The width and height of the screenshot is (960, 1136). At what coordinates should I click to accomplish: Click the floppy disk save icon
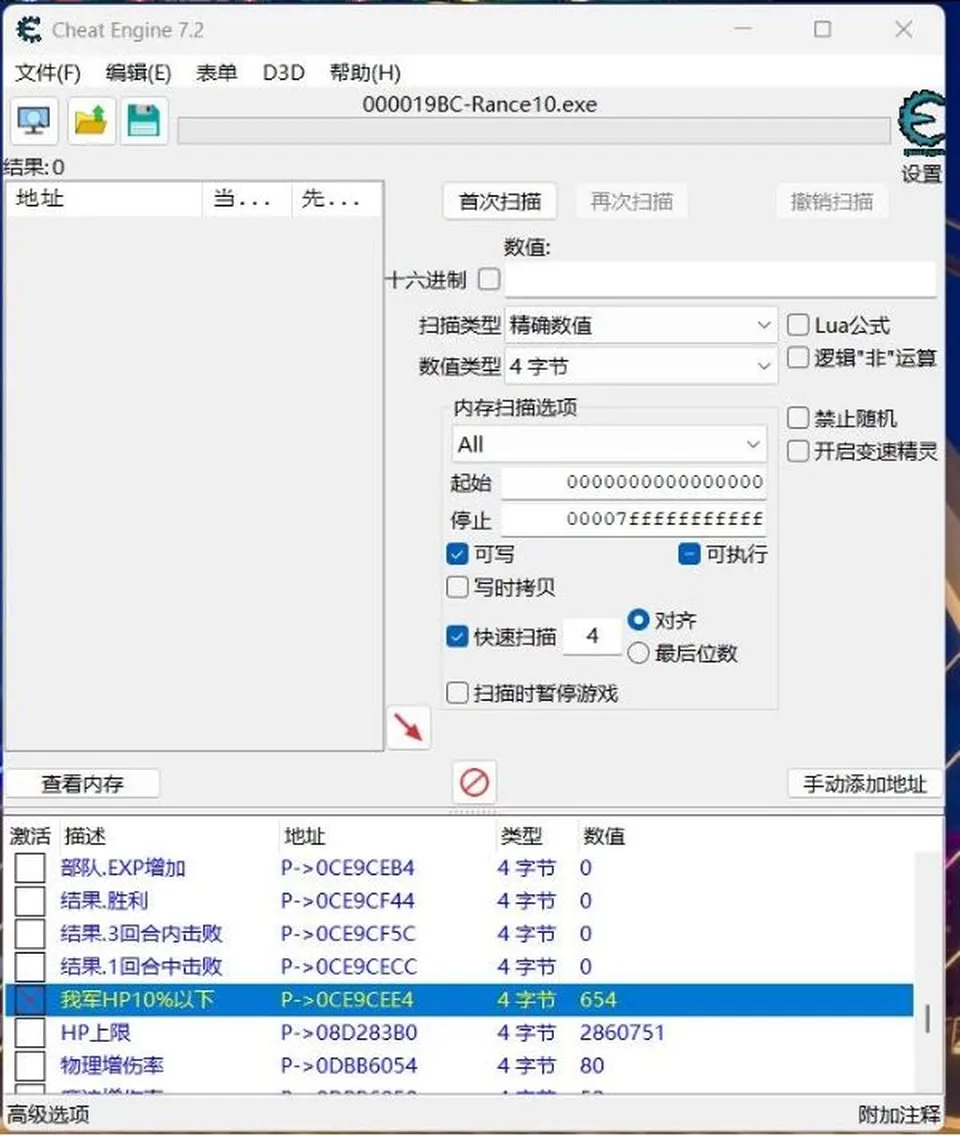[x=143, y=120]
